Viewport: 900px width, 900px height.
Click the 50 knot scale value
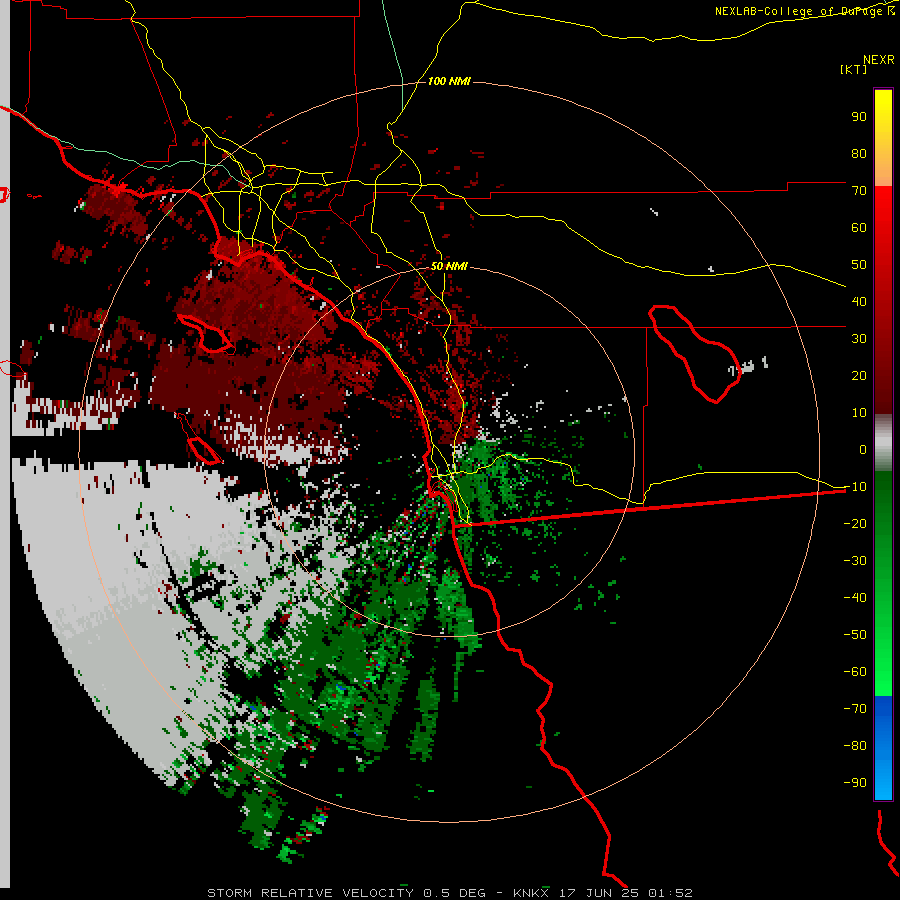859,265
